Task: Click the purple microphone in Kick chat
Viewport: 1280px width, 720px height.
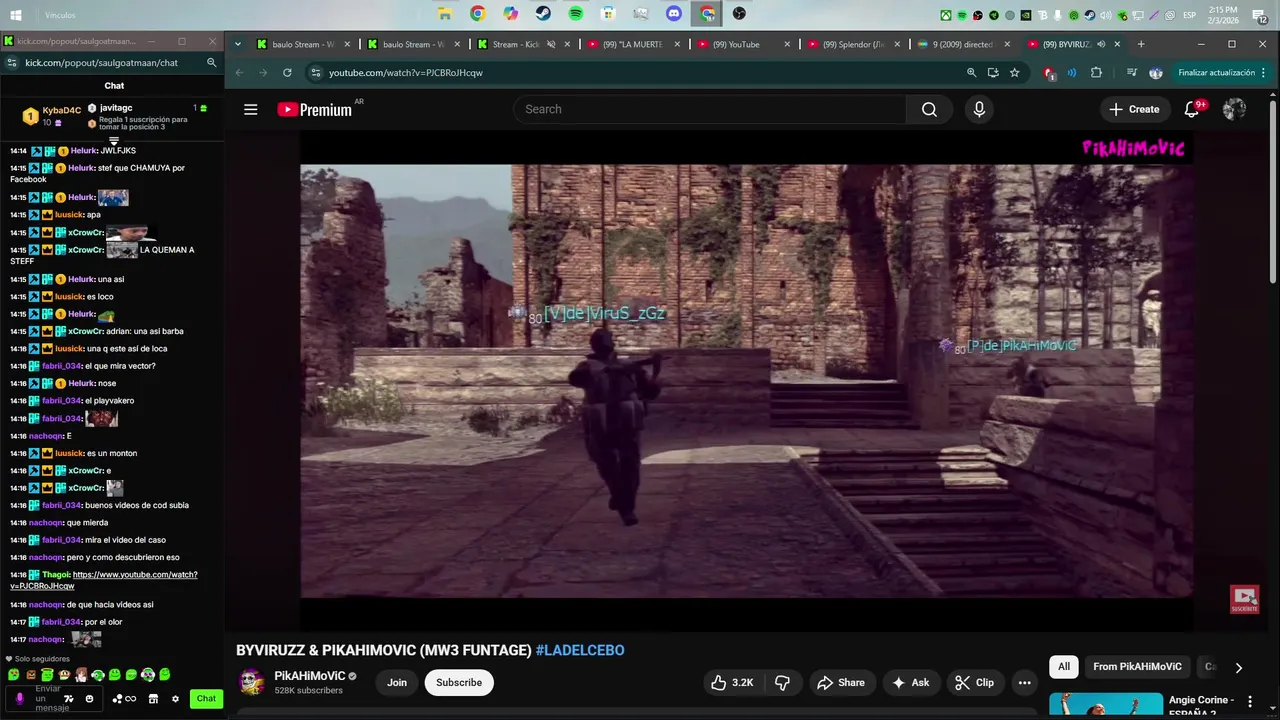Action: point(19,699)
